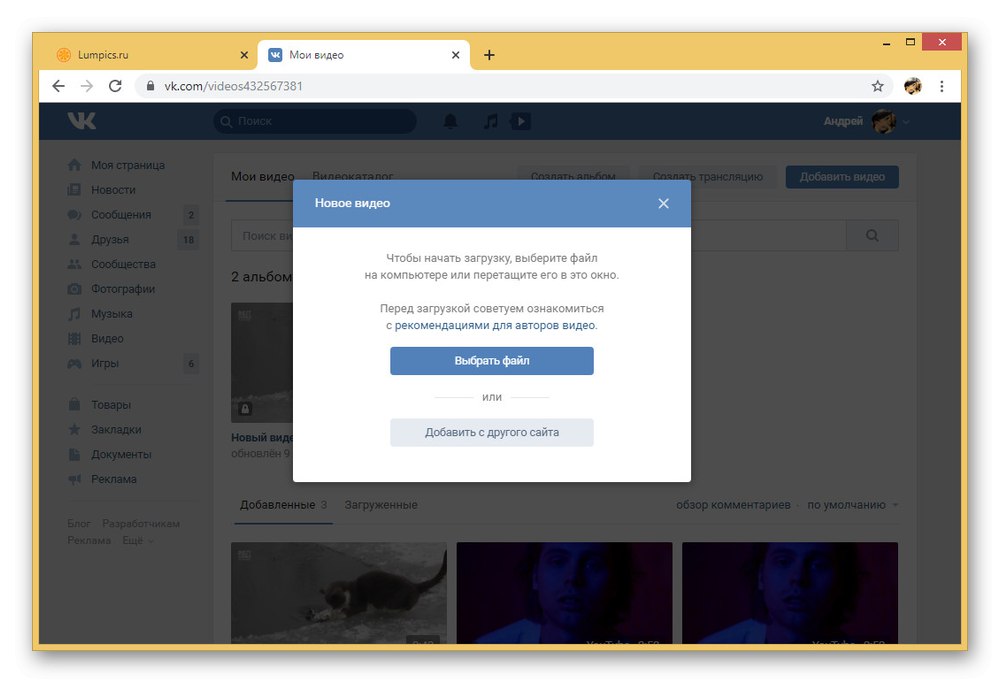Click the Товары bag icon

tap(75, 404)
